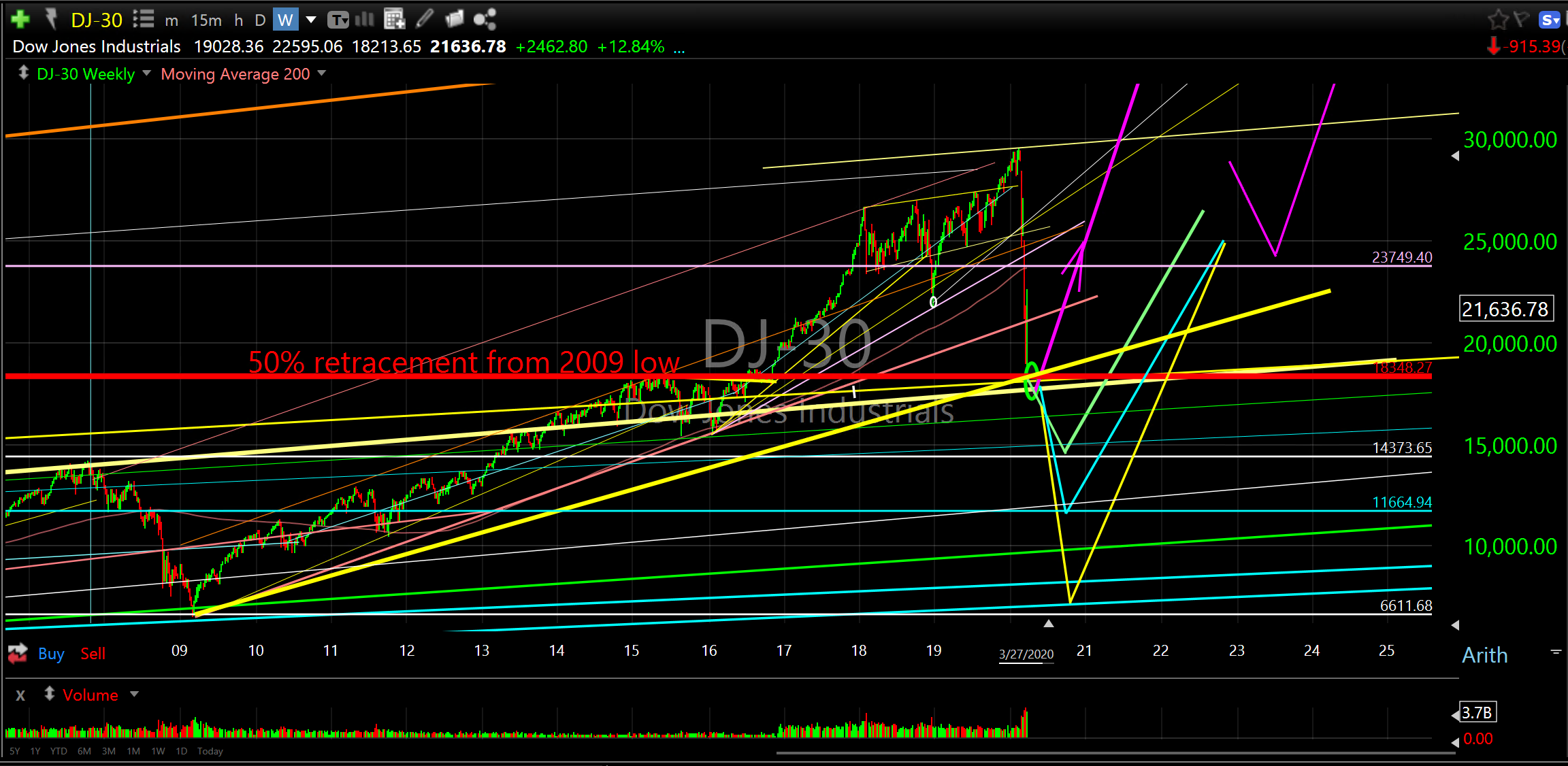
Task: Select the 15m timeframe
Action: [x=206, y=20]
